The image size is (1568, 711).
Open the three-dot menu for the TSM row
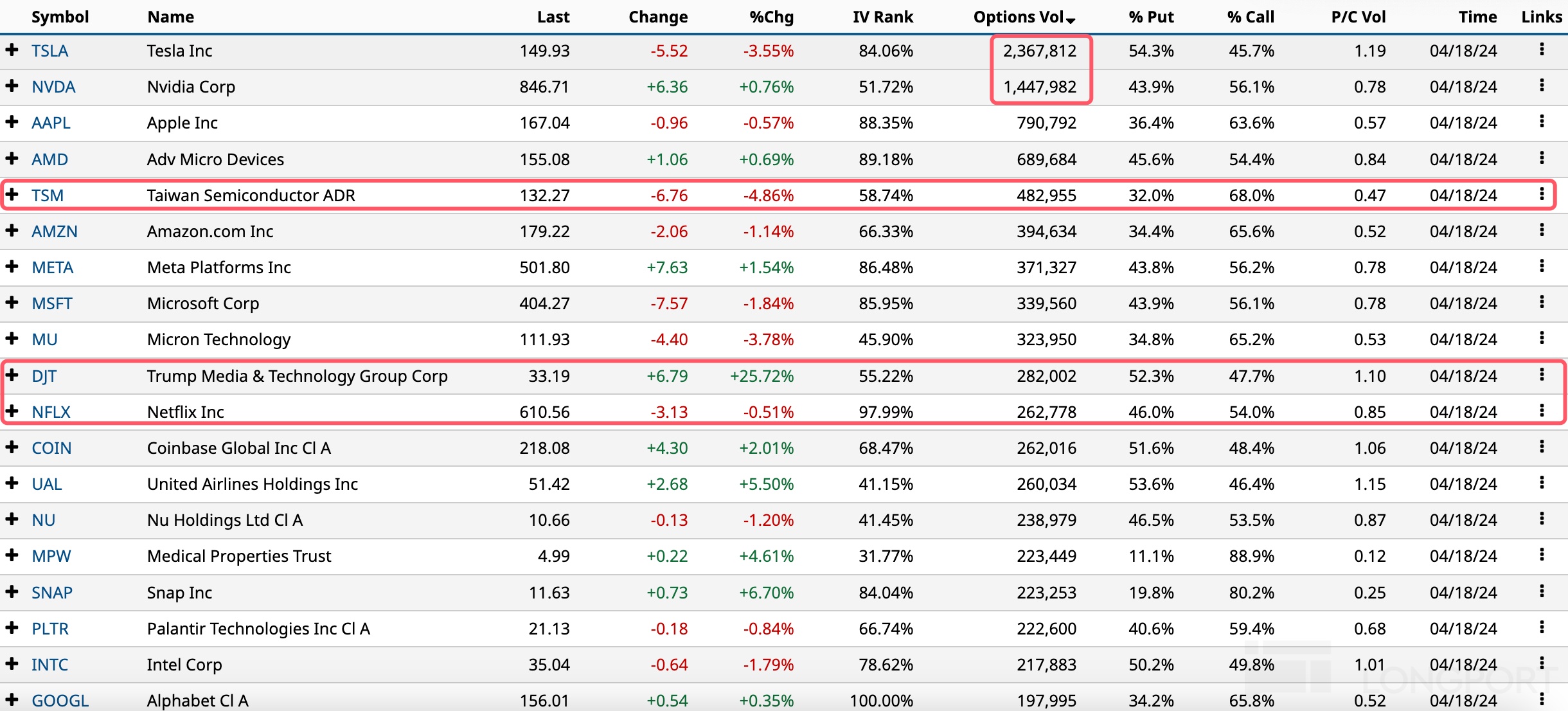(1542, 194)
